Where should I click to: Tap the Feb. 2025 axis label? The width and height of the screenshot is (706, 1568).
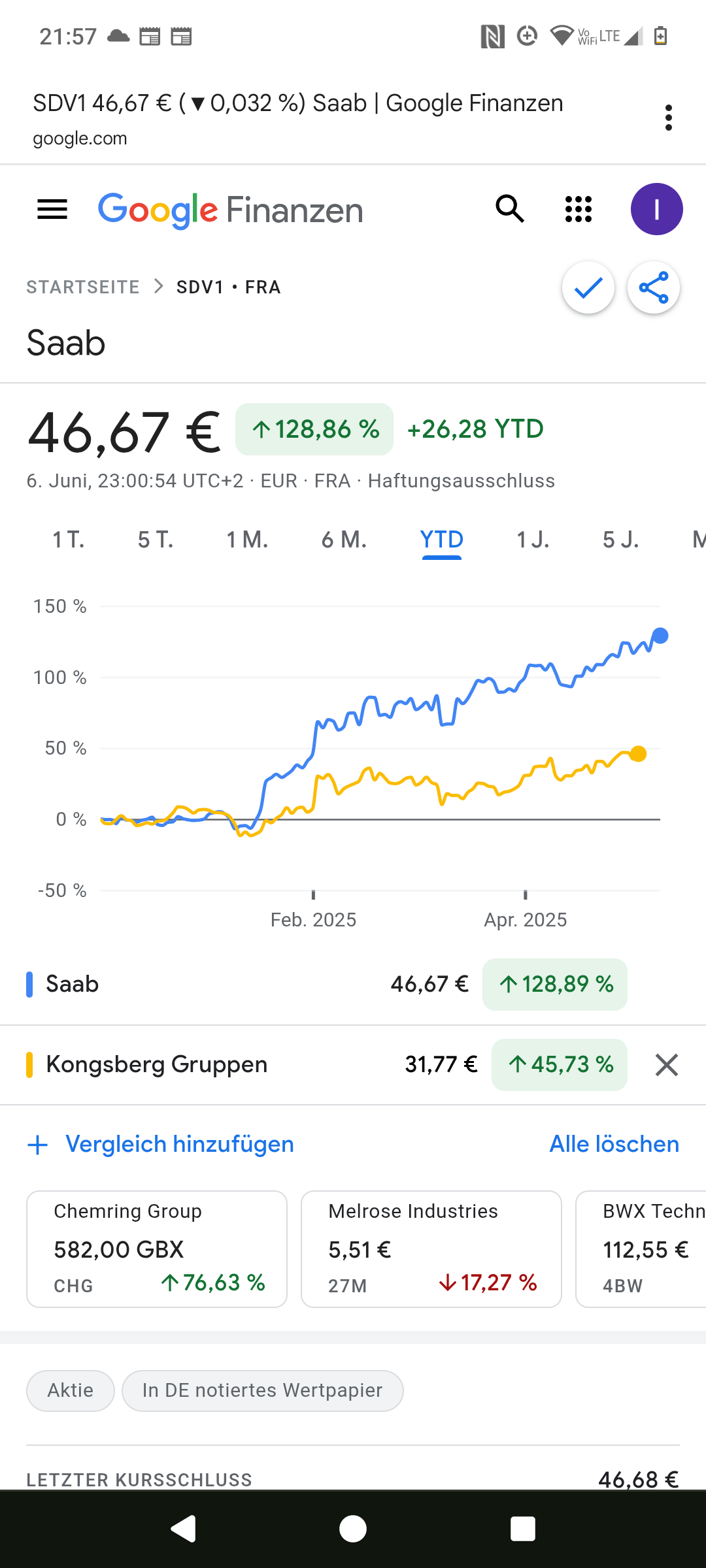(314, 920)
